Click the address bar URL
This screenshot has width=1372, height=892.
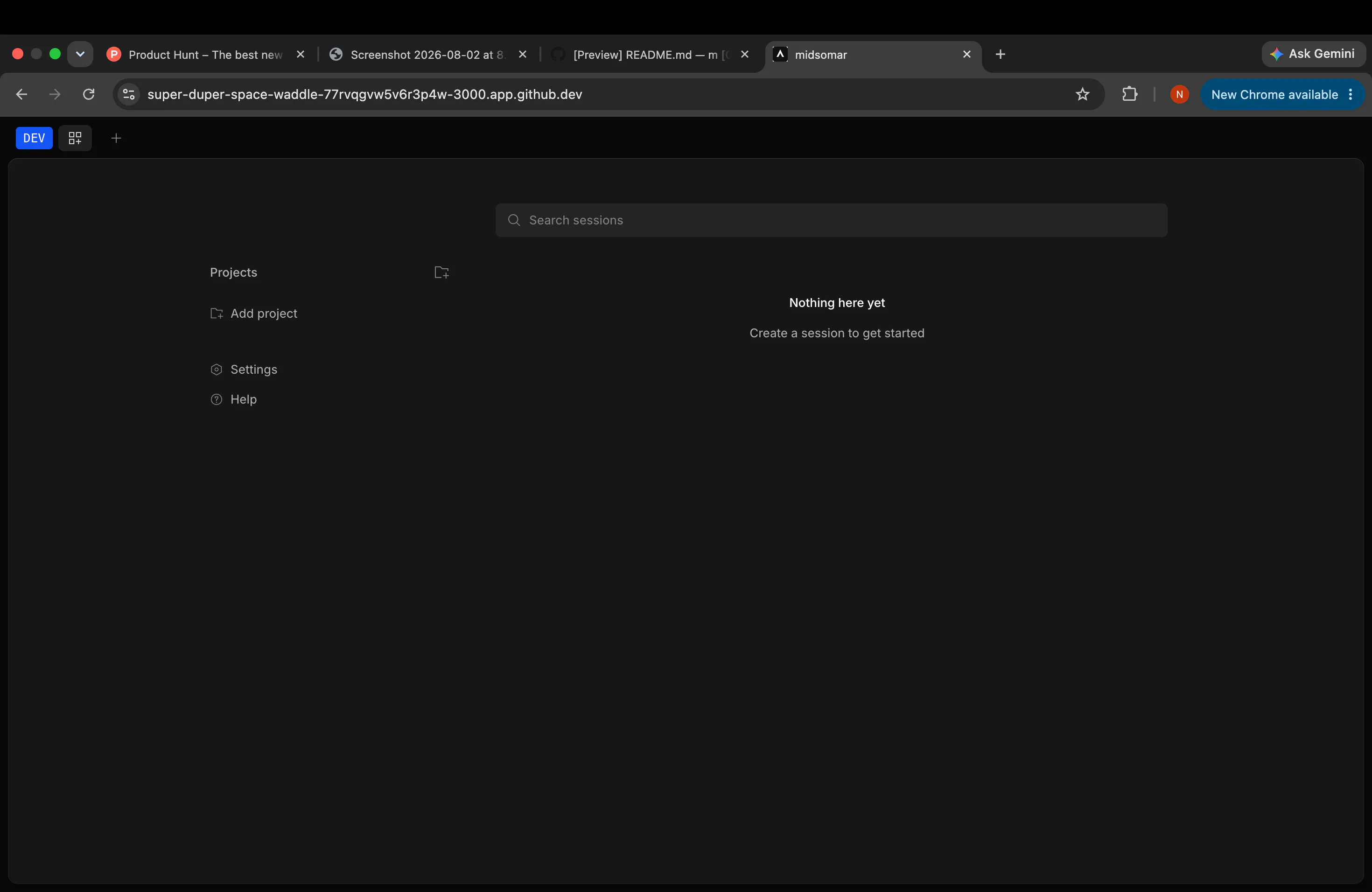[x=364, y=95]
